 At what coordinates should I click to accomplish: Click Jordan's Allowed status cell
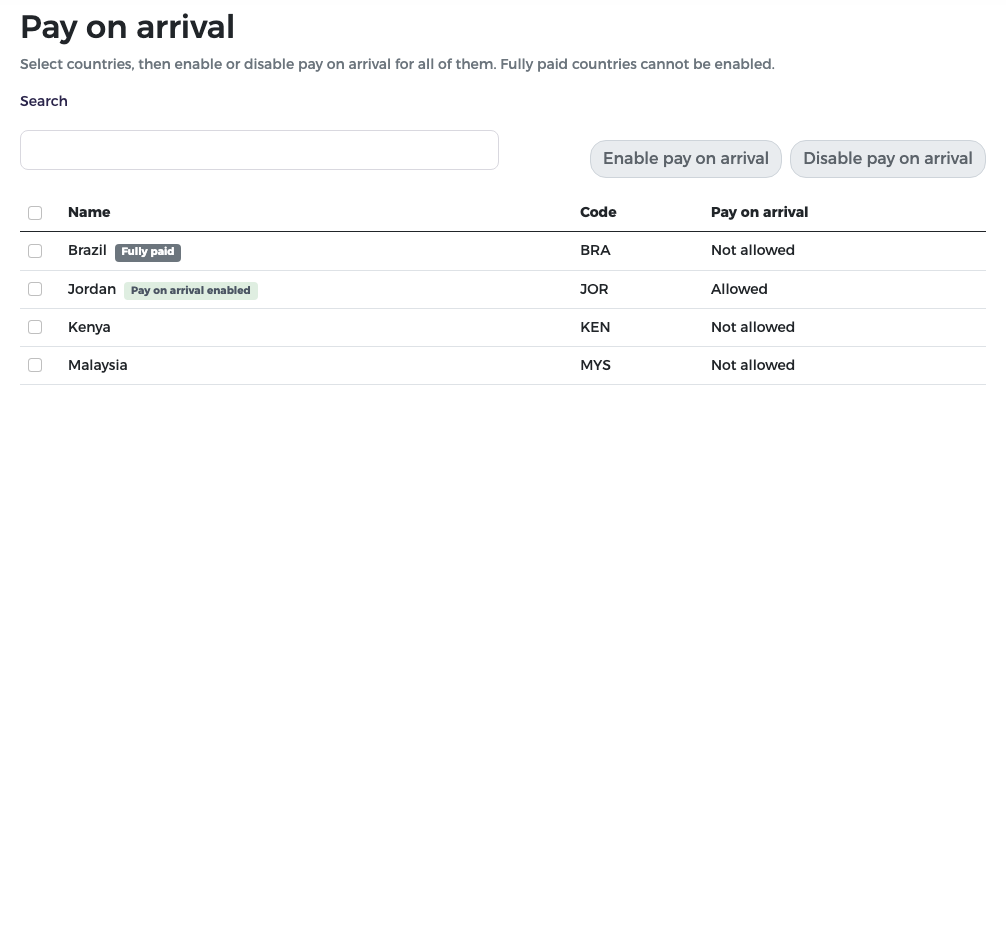pyautogui.click(x=739, y=289)
